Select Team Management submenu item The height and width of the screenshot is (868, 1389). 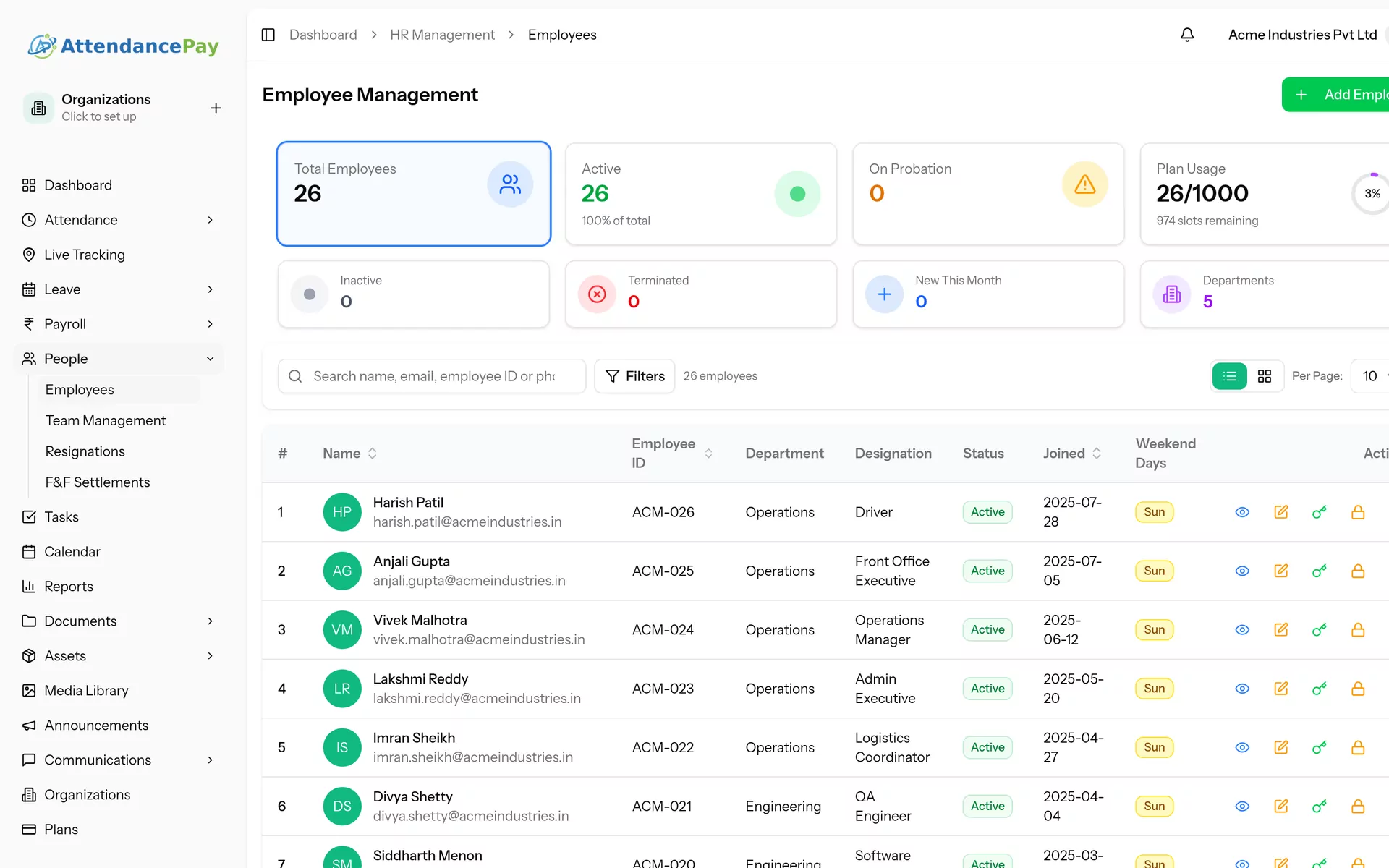[106, 420]
